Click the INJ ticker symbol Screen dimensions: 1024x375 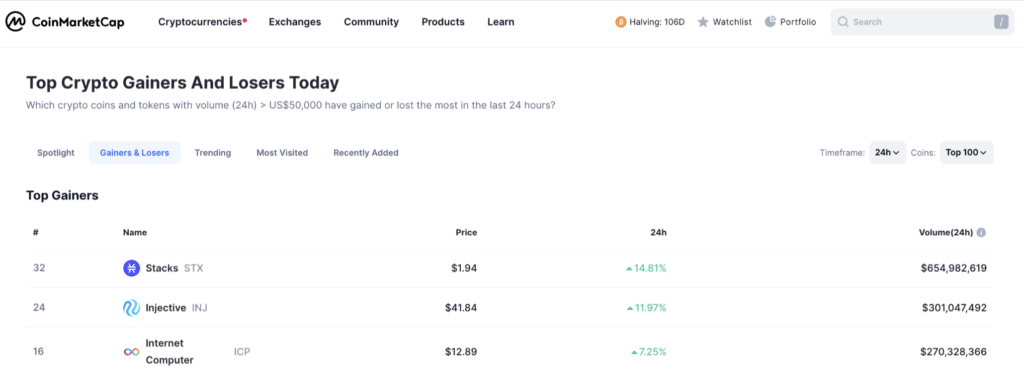click(200, 308)
